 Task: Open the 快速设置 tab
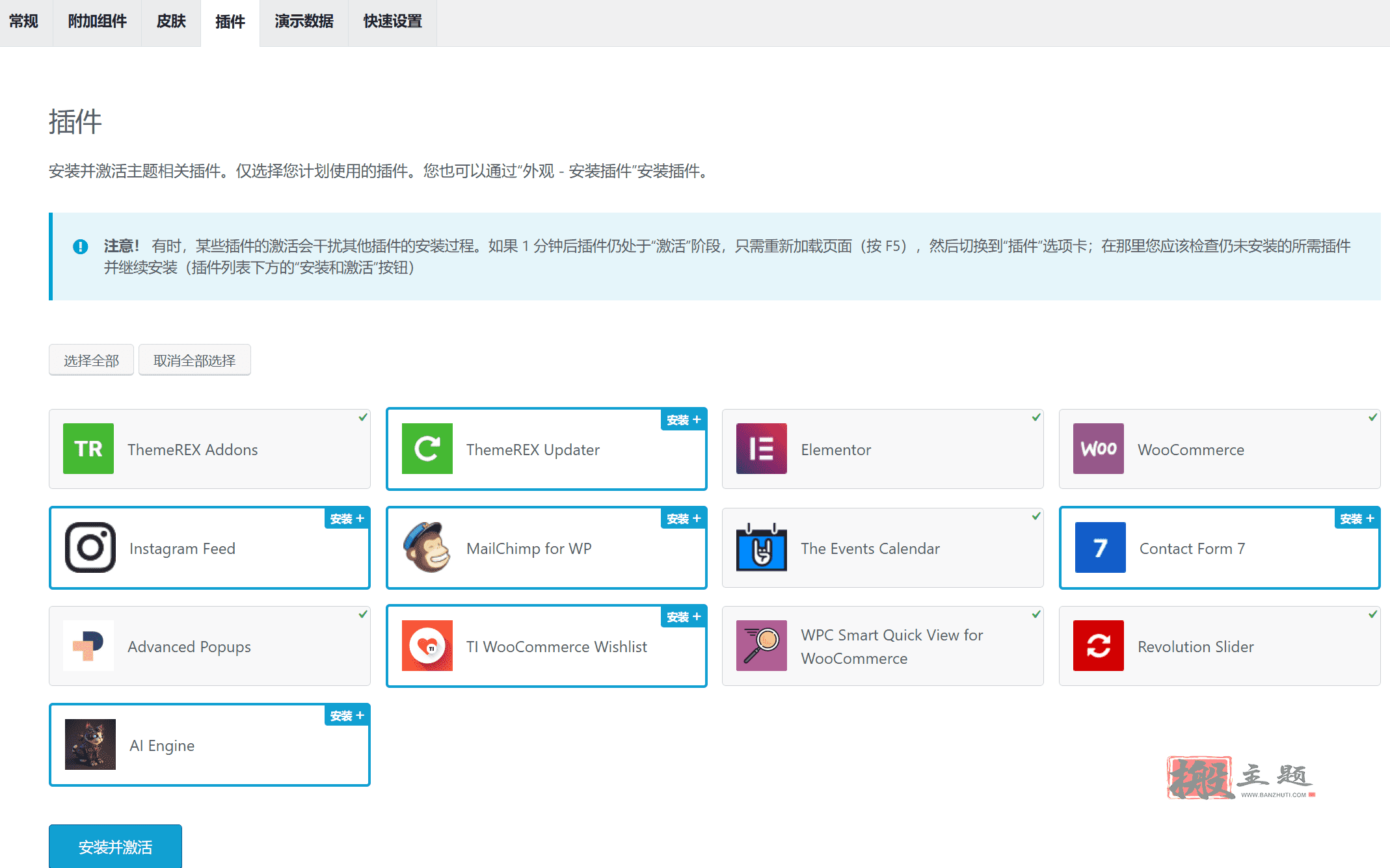click(x=392, y=21)
